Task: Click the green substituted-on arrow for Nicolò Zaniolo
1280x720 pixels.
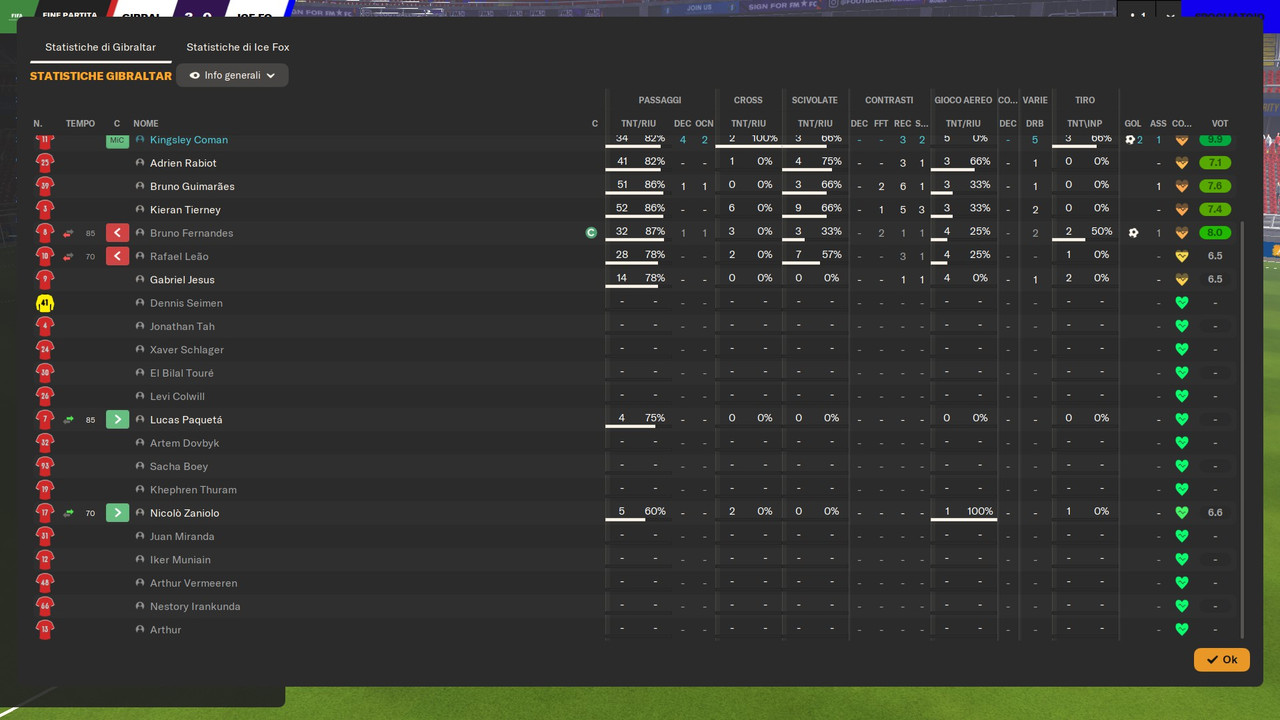Action: 117,513
